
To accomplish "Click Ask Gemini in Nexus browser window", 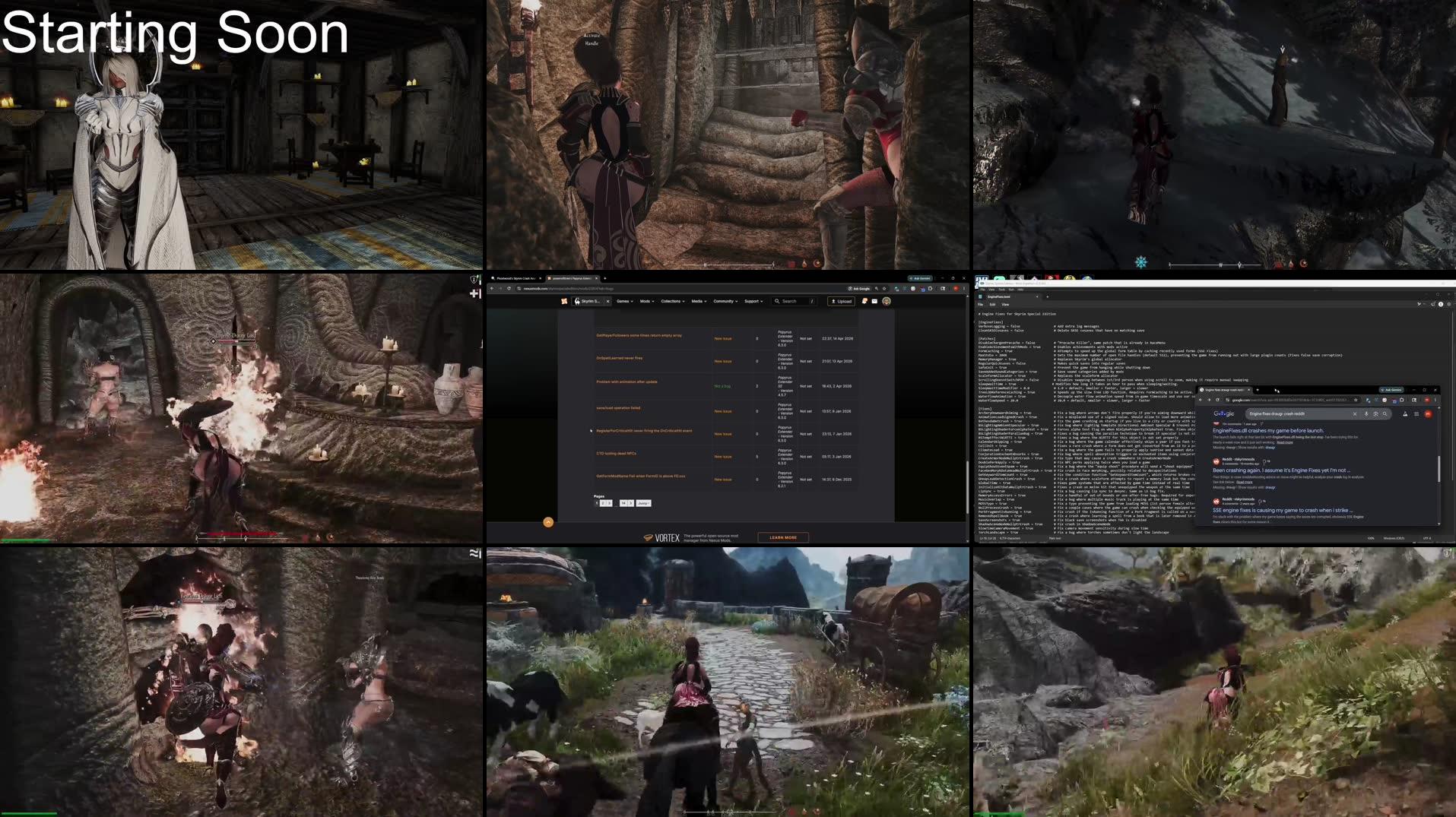I will (921, 278).
